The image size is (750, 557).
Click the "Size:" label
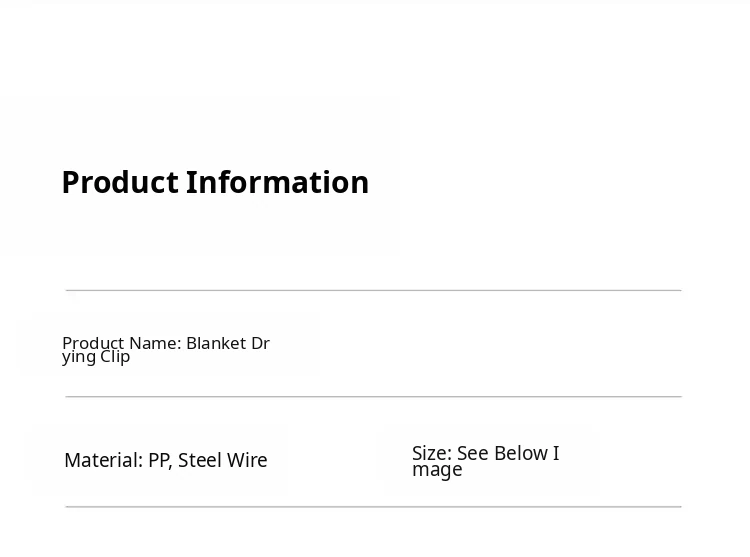432,453
